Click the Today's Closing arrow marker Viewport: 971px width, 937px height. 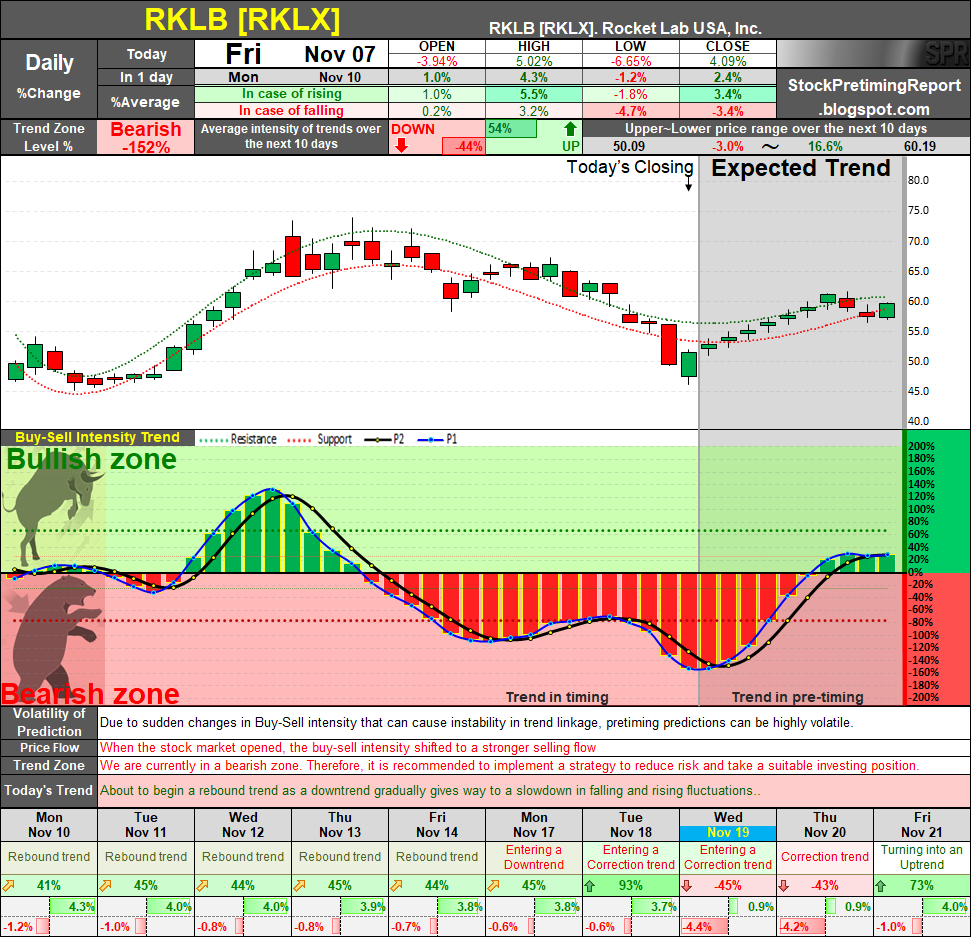[x=688, y=184]
